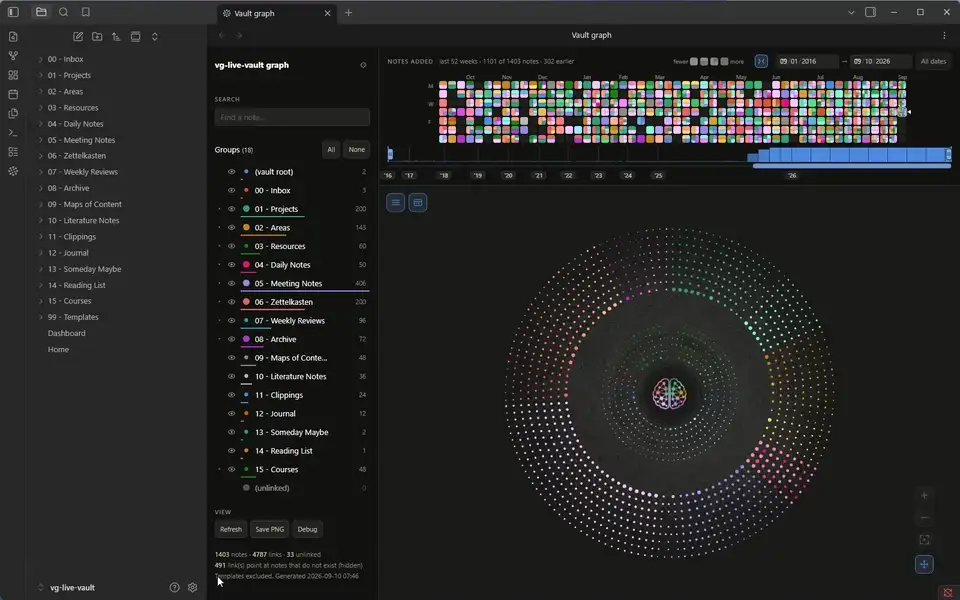Open the vault switcher next to vg-live-vault

(x=40, y=587)
